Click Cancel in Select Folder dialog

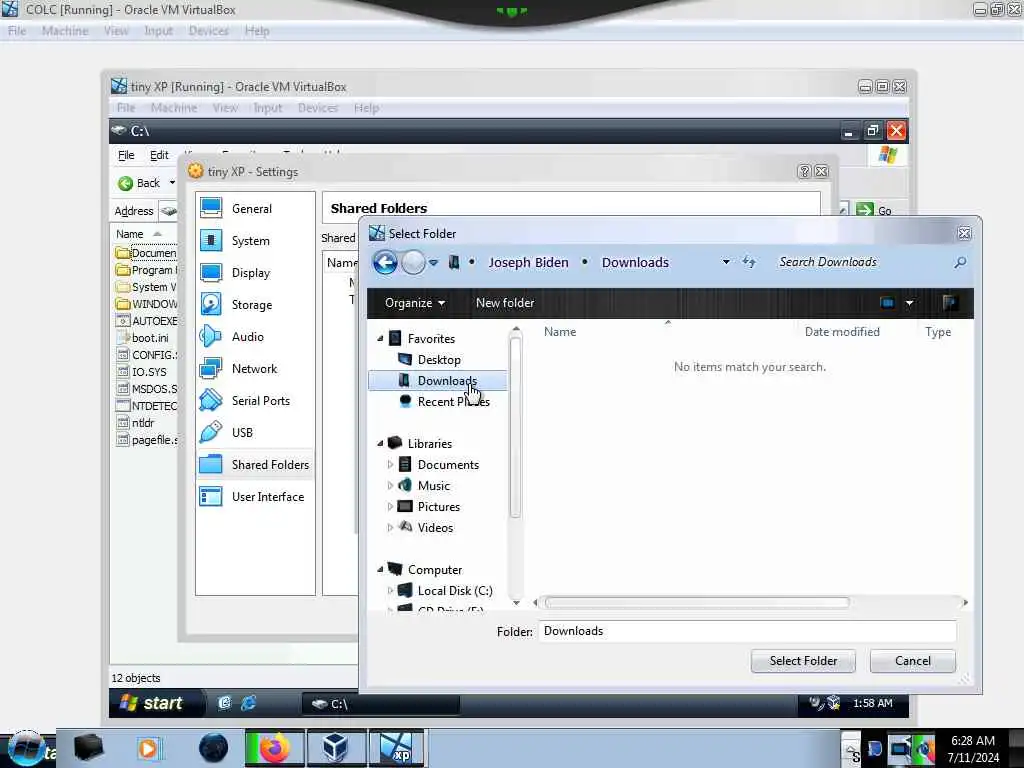pyautogui.click(x=912, y=661)
